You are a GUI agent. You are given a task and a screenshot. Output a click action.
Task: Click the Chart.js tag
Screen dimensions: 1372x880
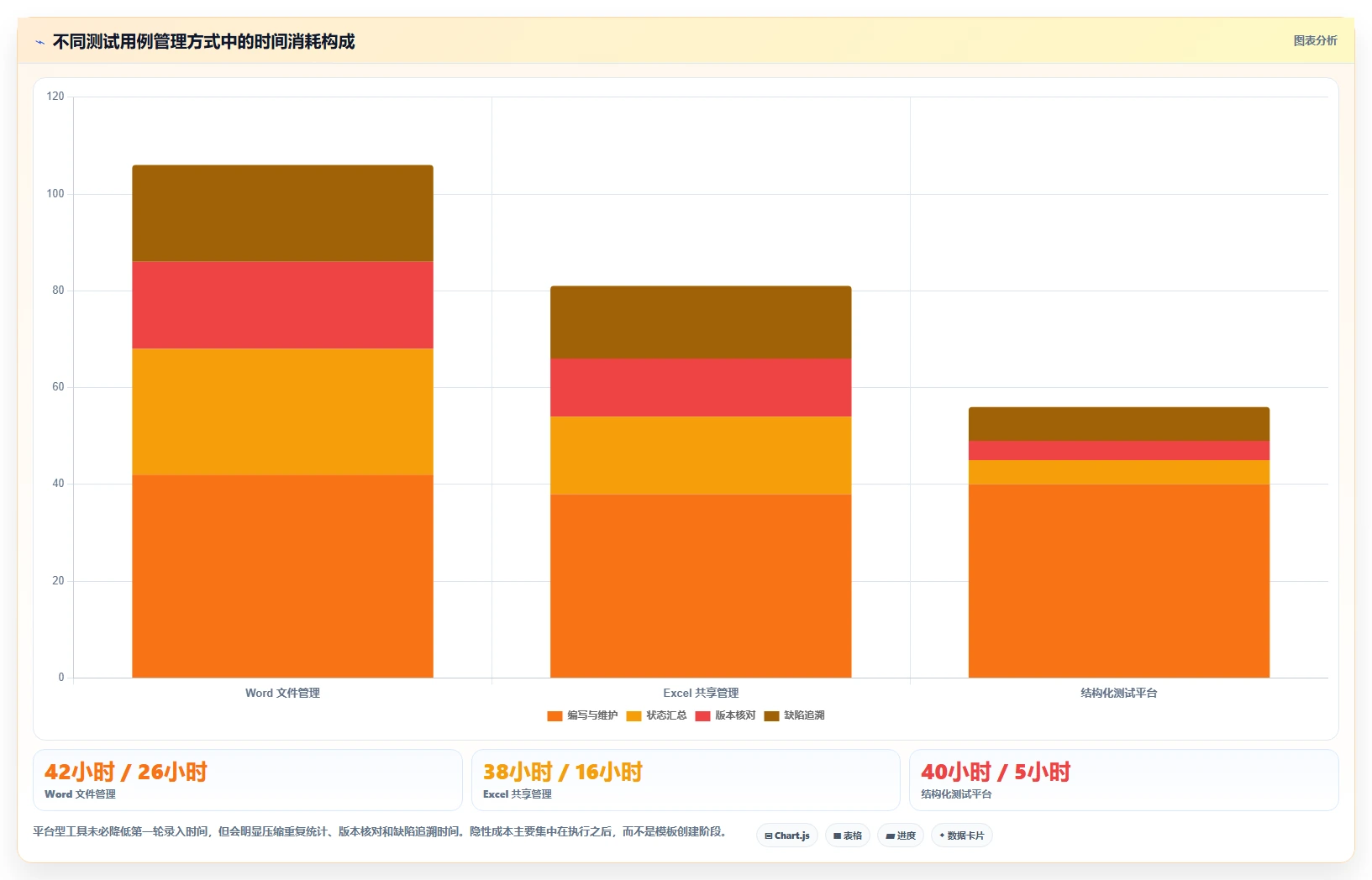(x=787, y=835)
